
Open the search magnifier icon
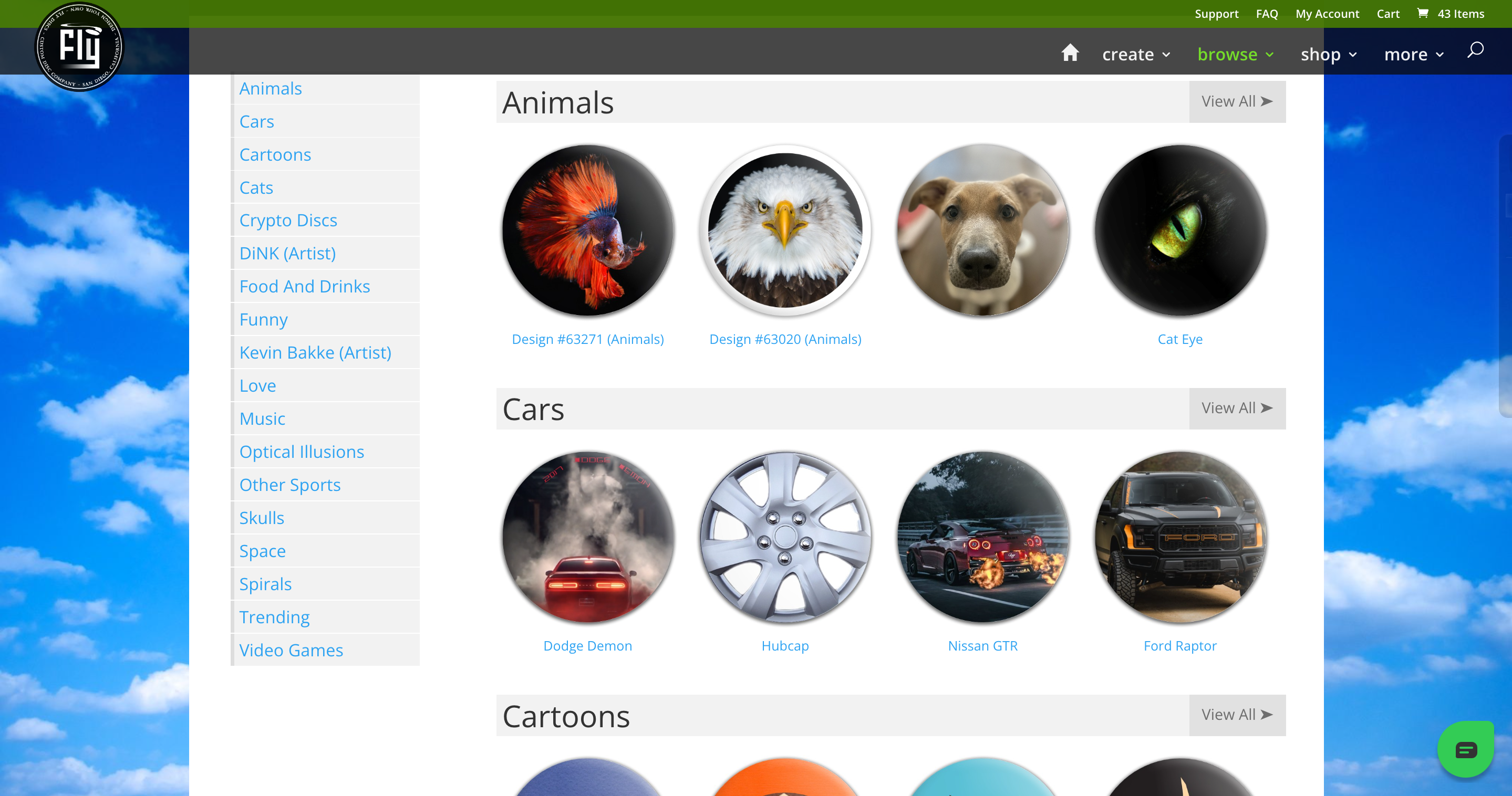(1475, 50)
